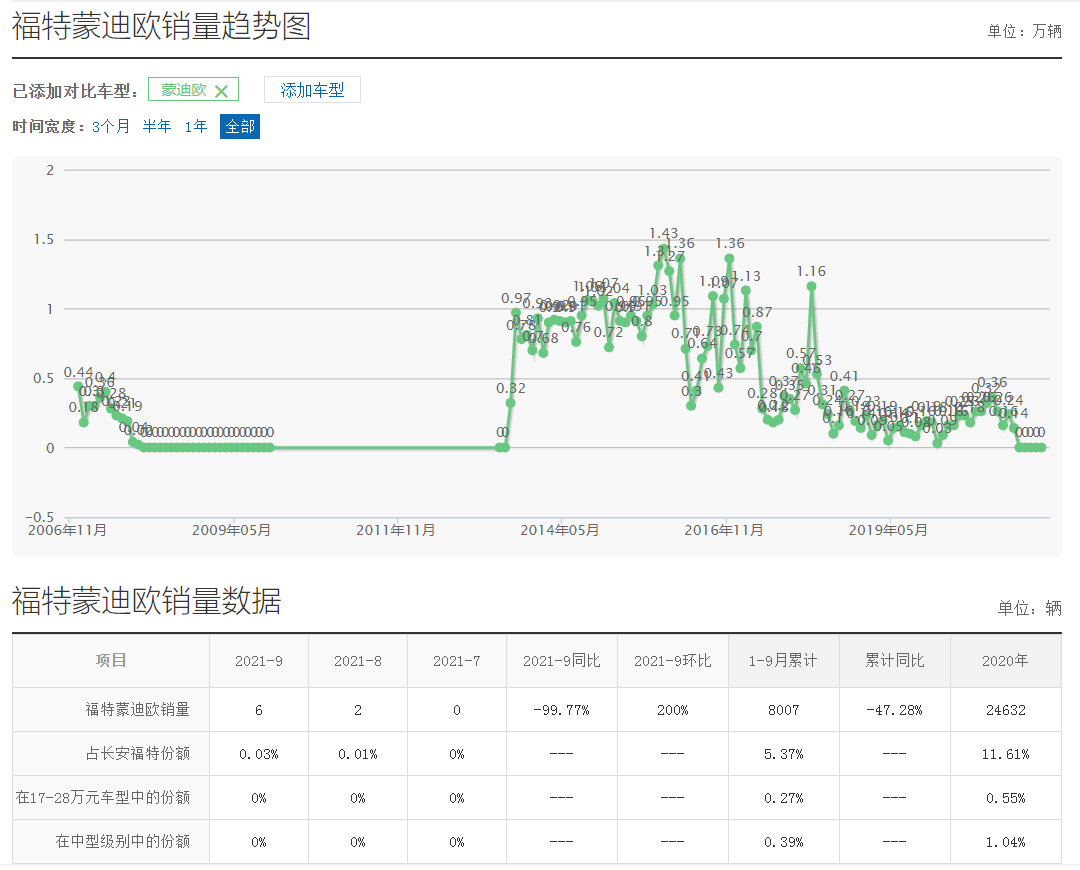Click the 0.44 first data point
1080x870 pixels.
(x=78, y=386)
